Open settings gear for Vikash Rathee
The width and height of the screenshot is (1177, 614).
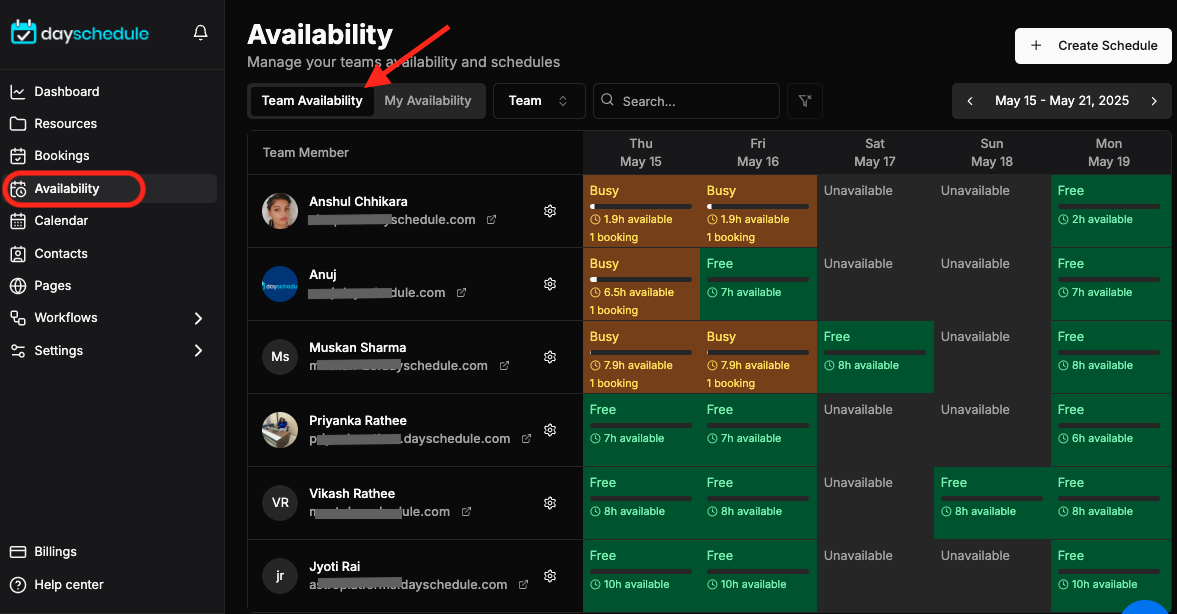550,502
